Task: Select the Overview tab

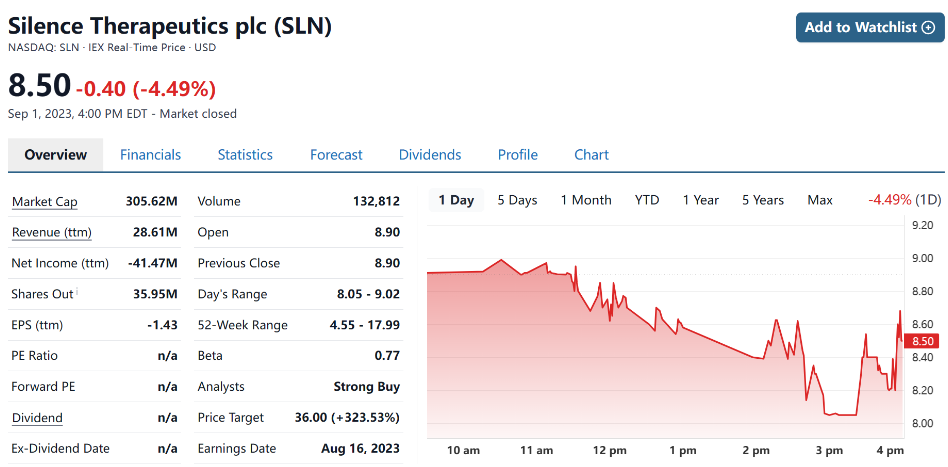Action: pyautogui.click(x=56, y=155)
